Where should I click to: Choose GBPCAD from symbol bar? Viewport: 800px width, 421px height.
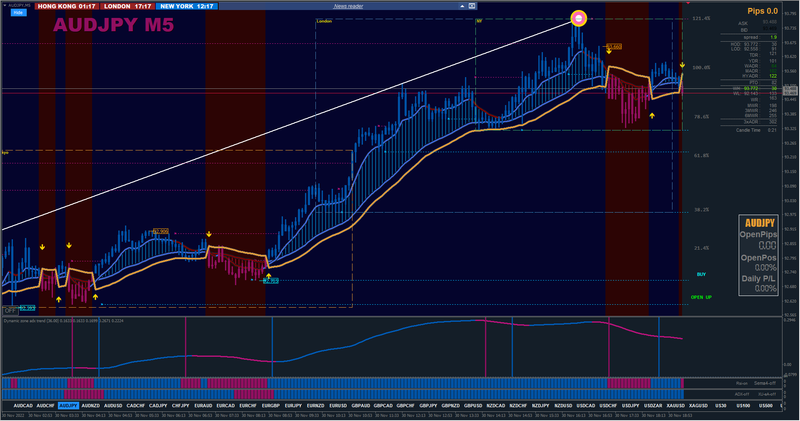pyautogui.click(x=383, y=406)
